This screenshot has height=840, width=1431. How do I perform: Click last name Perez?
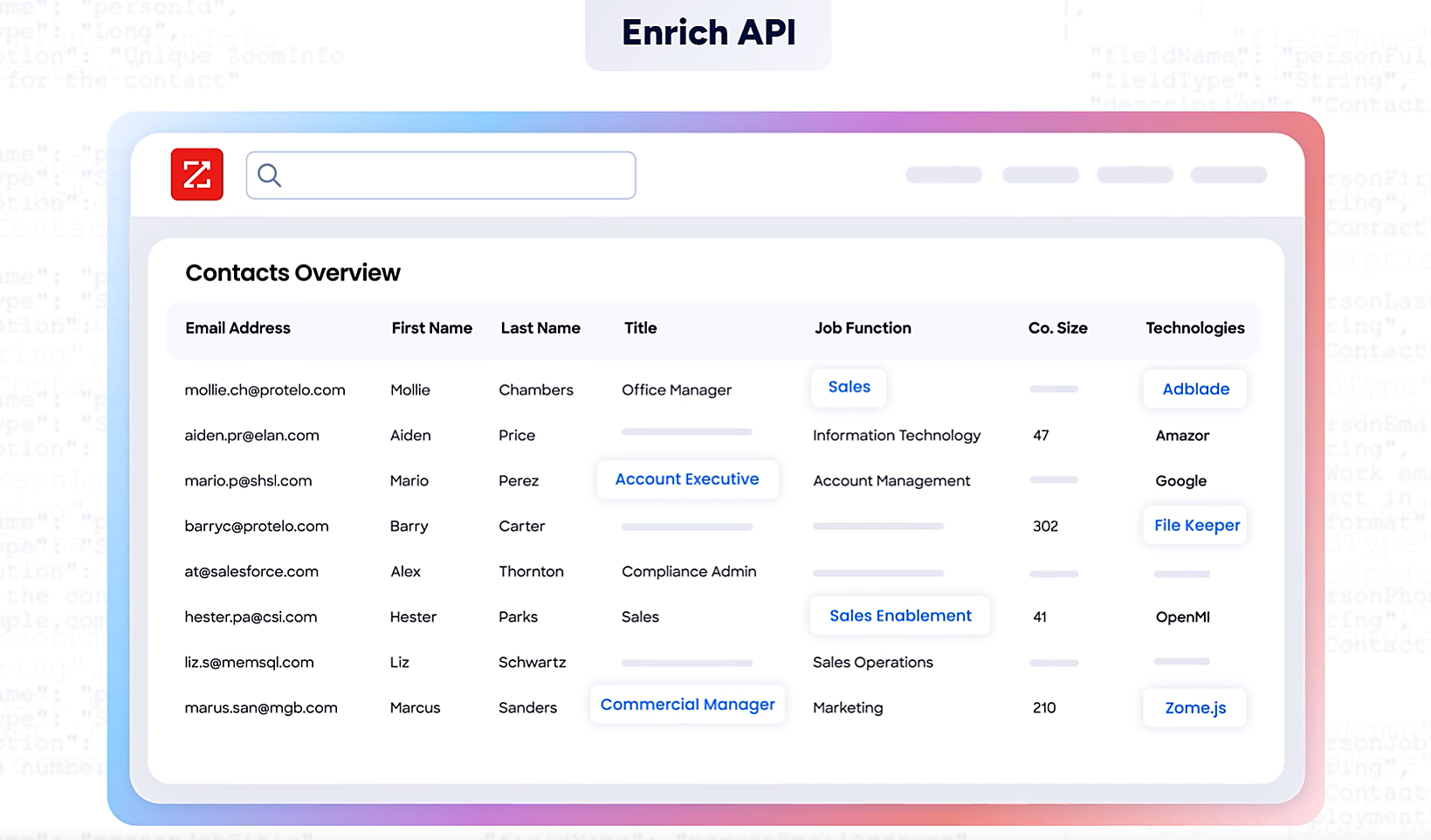coord(518,481)
